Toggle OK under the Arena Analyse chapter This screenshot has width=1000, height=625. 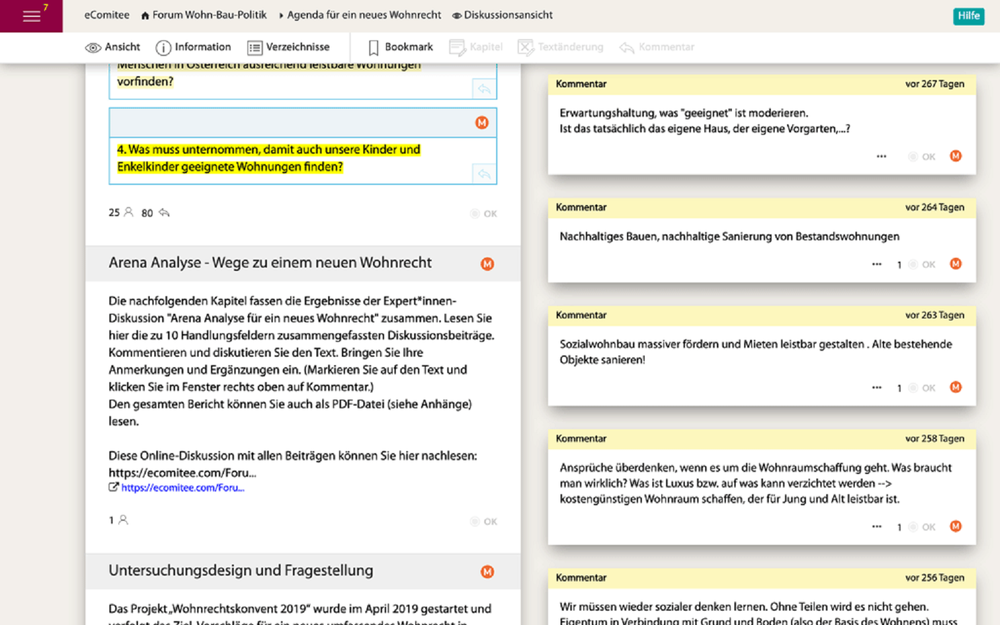tap(483, 522)
